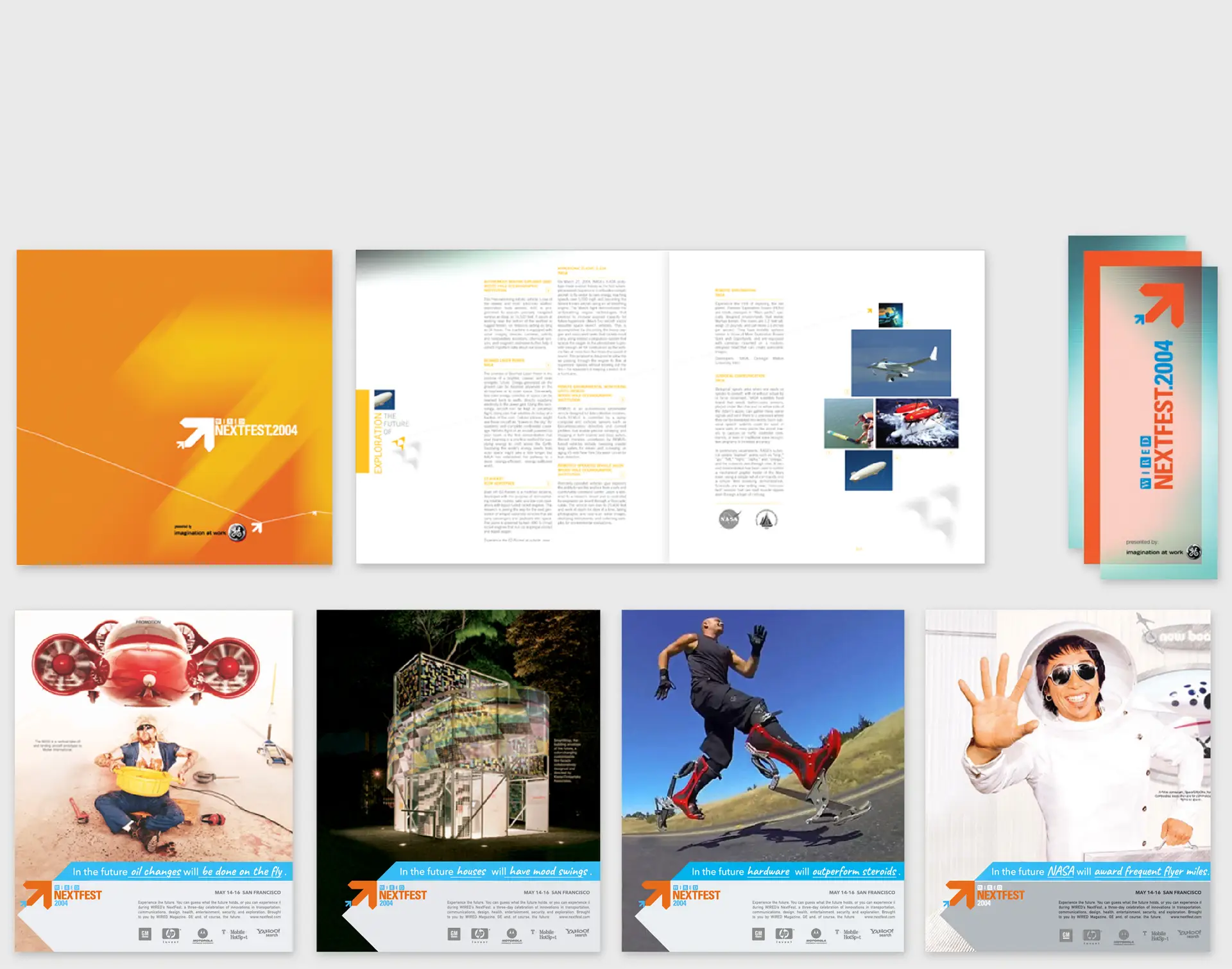
Task: Click NEXTFEST logo on the NASA poster
Action: pos(985,895)
